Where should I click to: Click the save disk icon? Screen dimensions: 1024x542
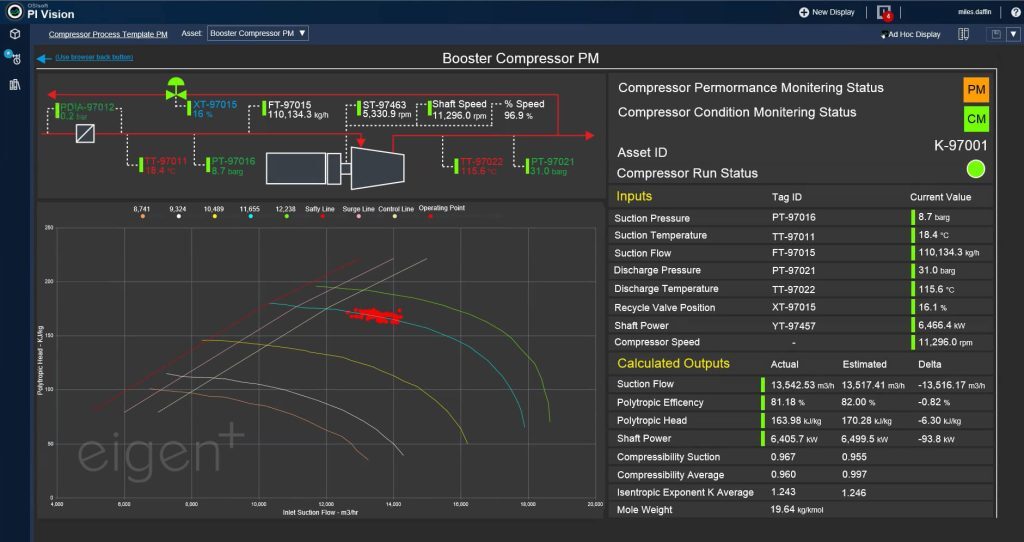point(996,34)
